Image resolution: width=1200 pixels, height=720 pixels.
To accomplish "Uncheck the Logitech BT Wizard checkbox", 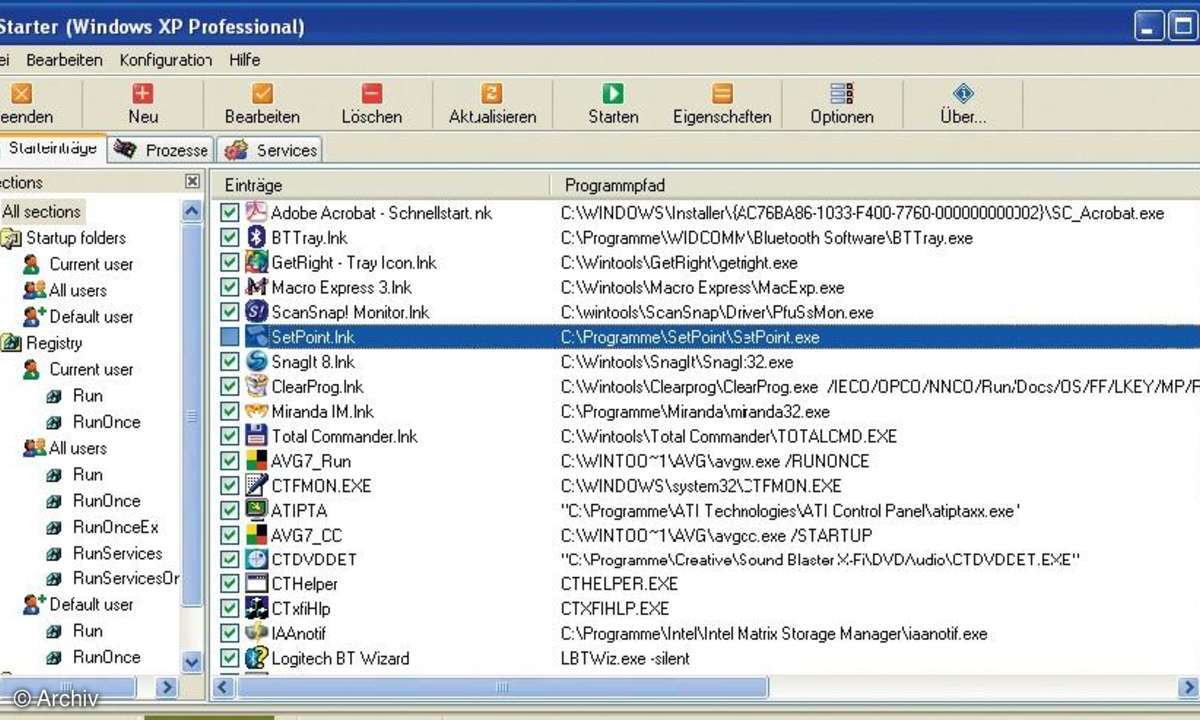I will click(x=230, y=658).
